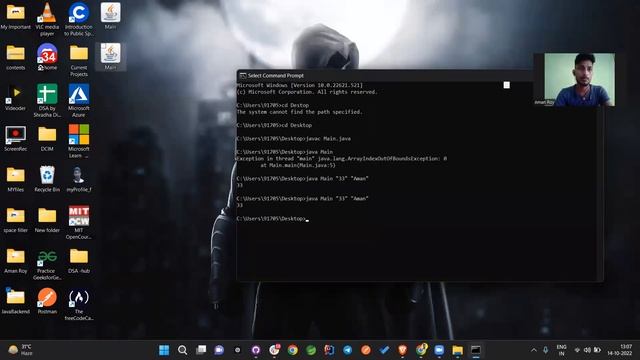This screenshot has width=640, height=360.
Task: Click the webcam video thumbnail
Action: pyautogui.click(x=580, y=80)
